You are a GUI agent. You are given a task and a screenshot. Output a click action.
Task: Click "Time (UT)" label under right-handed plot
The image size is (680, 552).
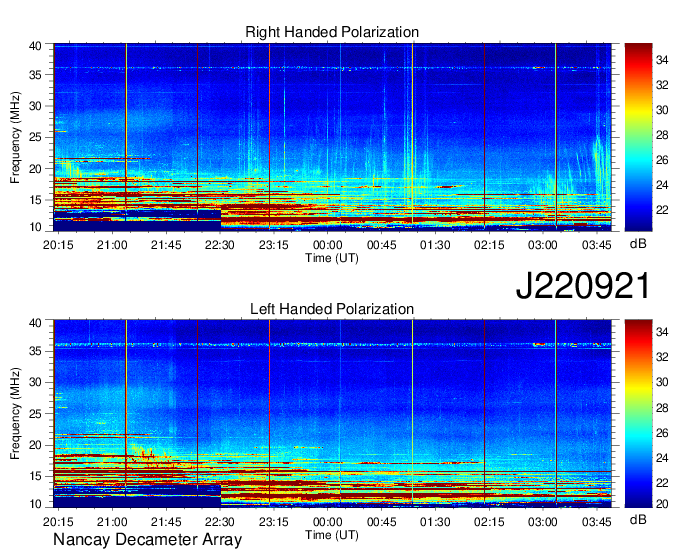(332, 258)
